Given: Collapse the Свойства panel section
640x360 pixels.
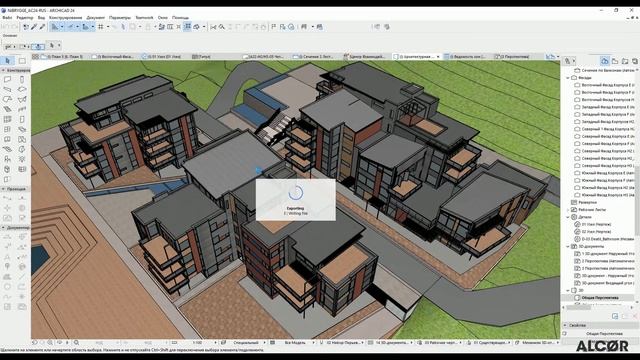Looking at the screenshot, I should (565, 326).
